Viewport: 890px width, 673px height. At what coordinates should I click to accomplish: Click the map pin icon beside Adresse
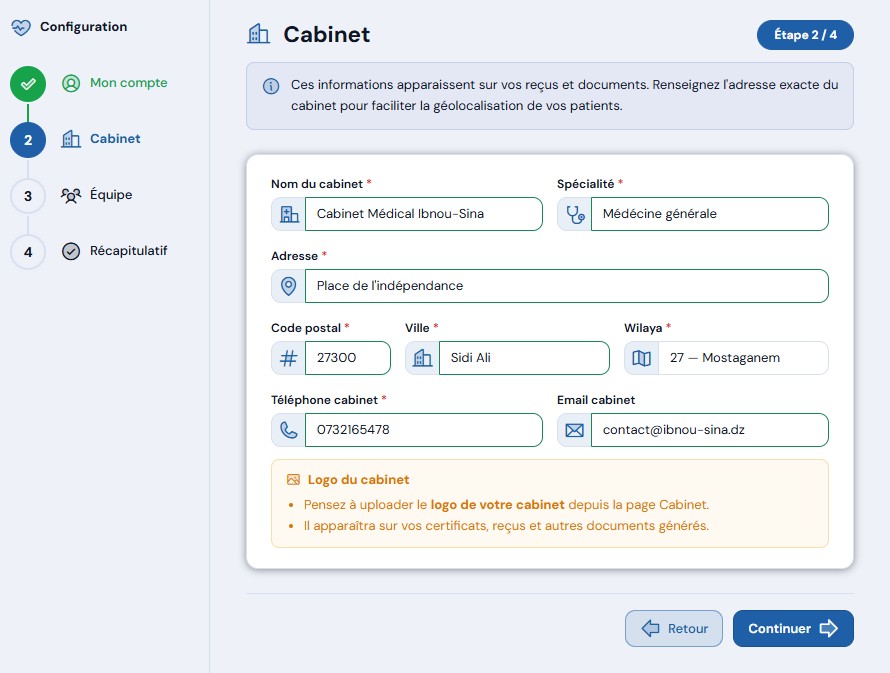(x=288, y=286)
